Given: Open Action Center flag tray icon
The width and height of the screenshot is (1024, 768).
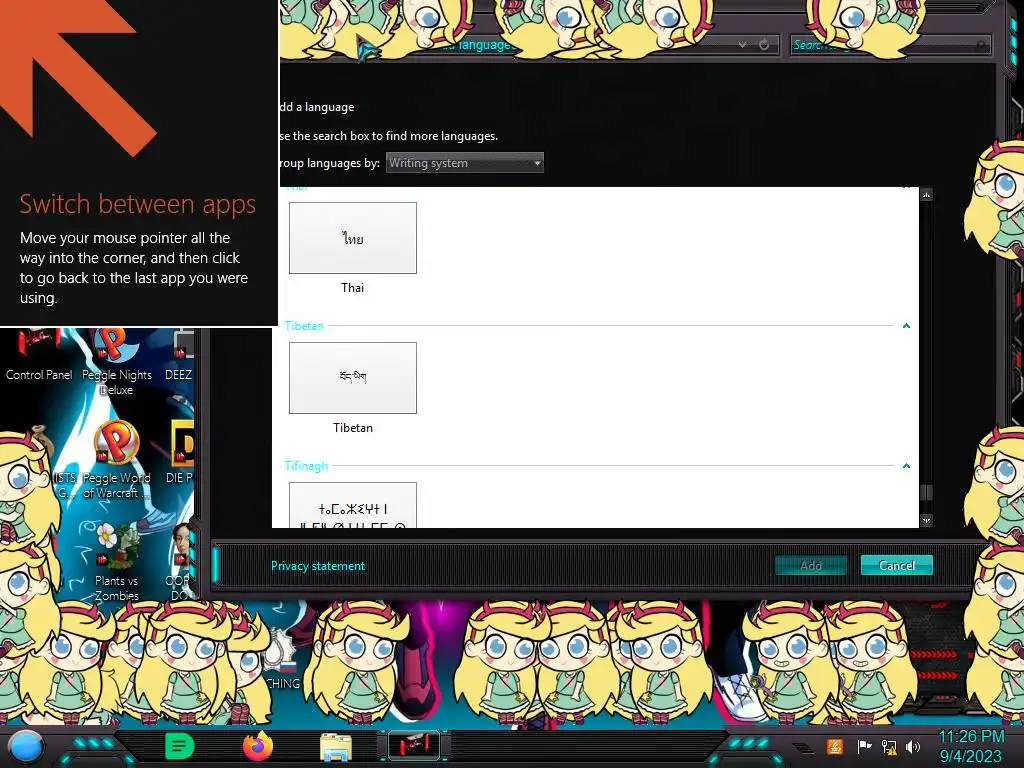Looking at the screenshot, I should pyautogui.click(x=864, y=746).
